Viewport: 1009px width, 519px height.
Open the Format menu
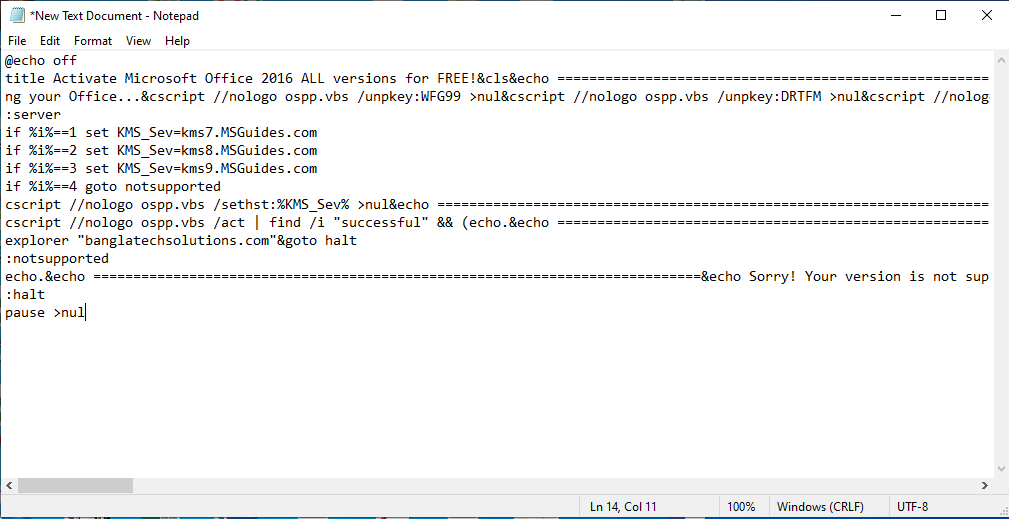[93, 41]
